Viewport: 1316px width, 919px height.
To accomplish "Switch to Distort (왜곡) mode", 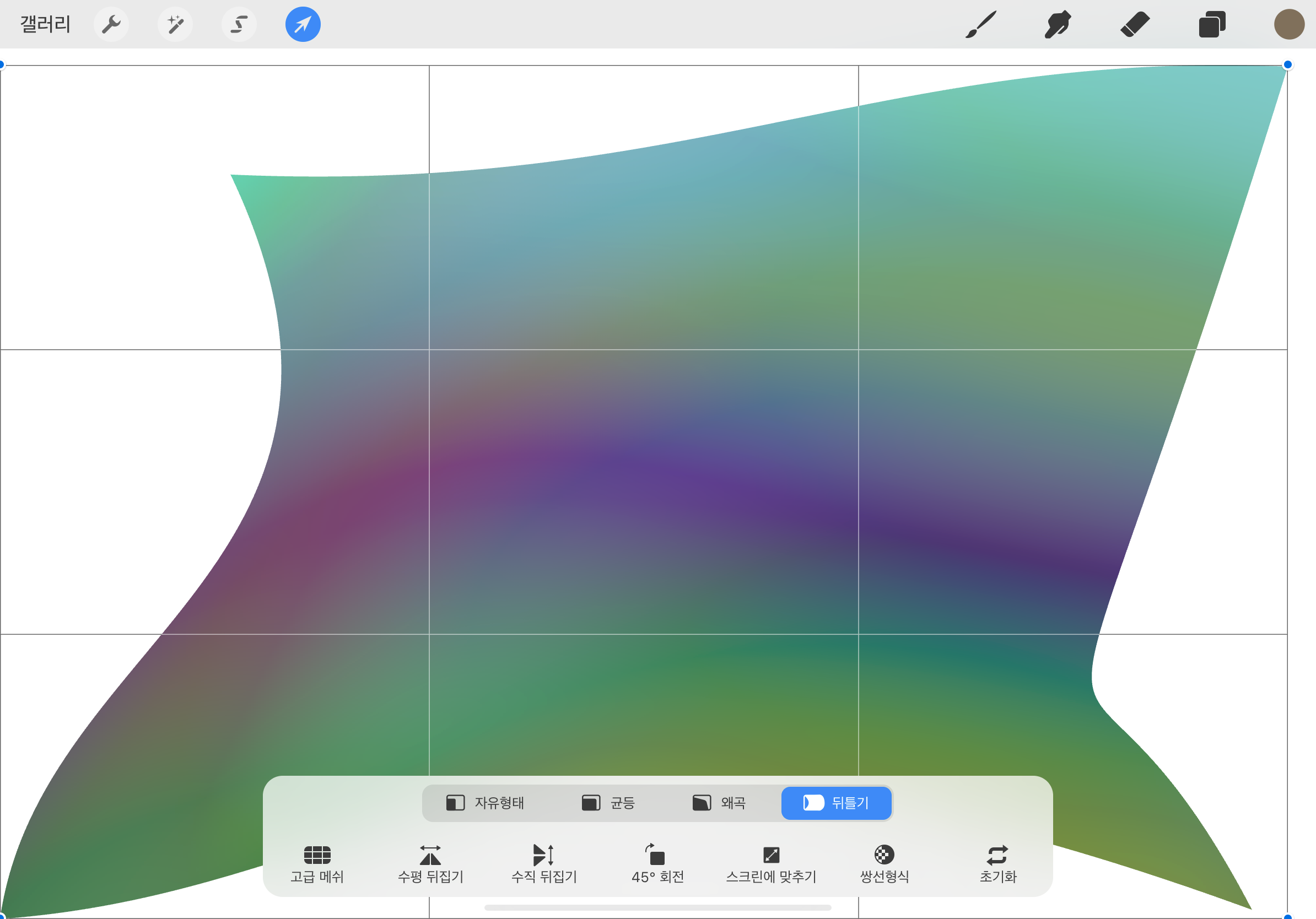I will point(719,803).
